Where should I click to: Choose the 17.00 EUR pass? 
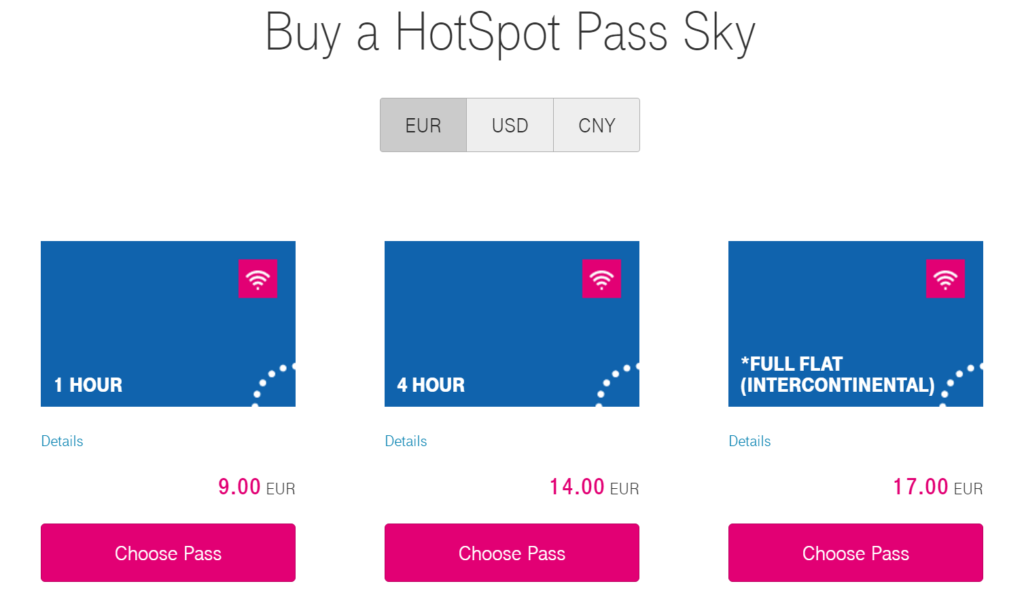pyautogui.click(x=856, y=553)
